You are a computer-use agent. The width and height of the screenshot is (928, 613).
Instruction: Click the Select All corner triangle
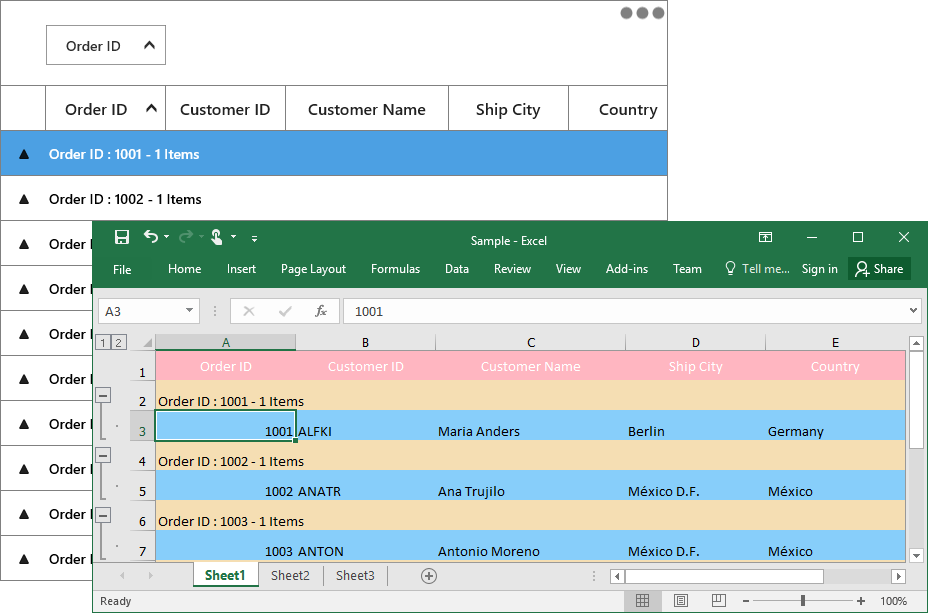pyautogui.click(x=147, y=343)
